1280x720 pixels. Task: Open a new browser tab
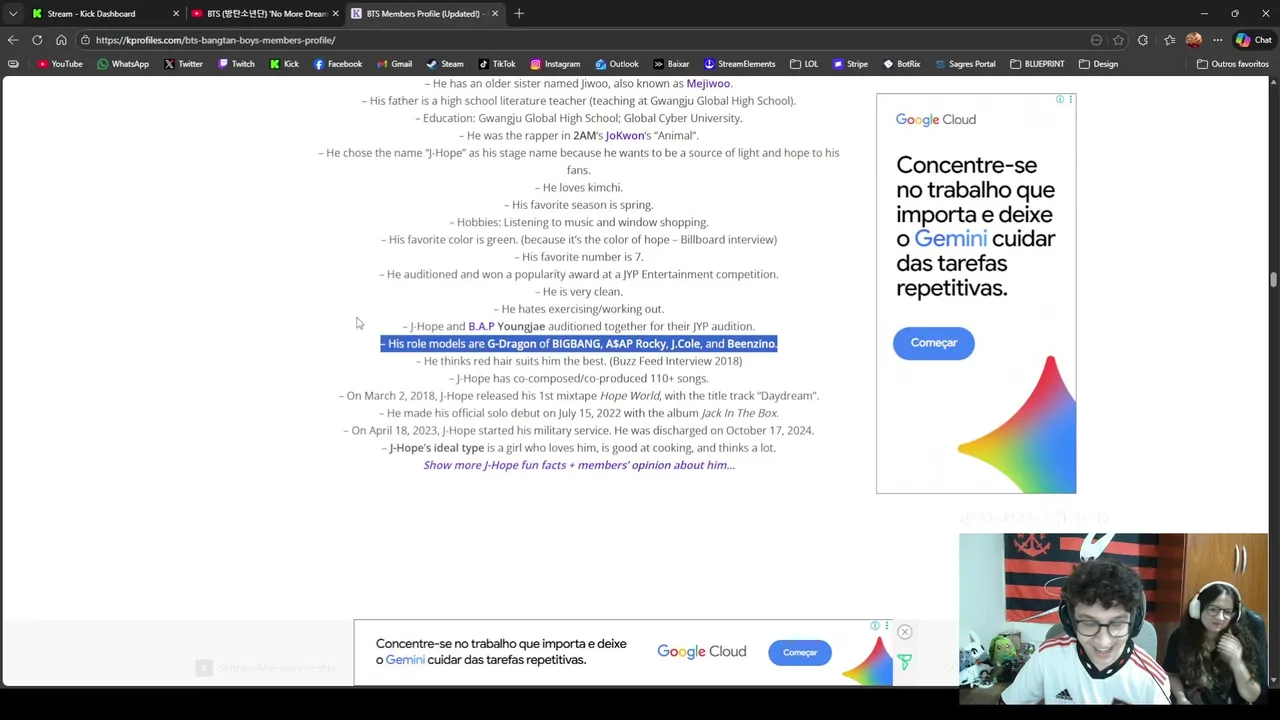(x=519, y=14)
